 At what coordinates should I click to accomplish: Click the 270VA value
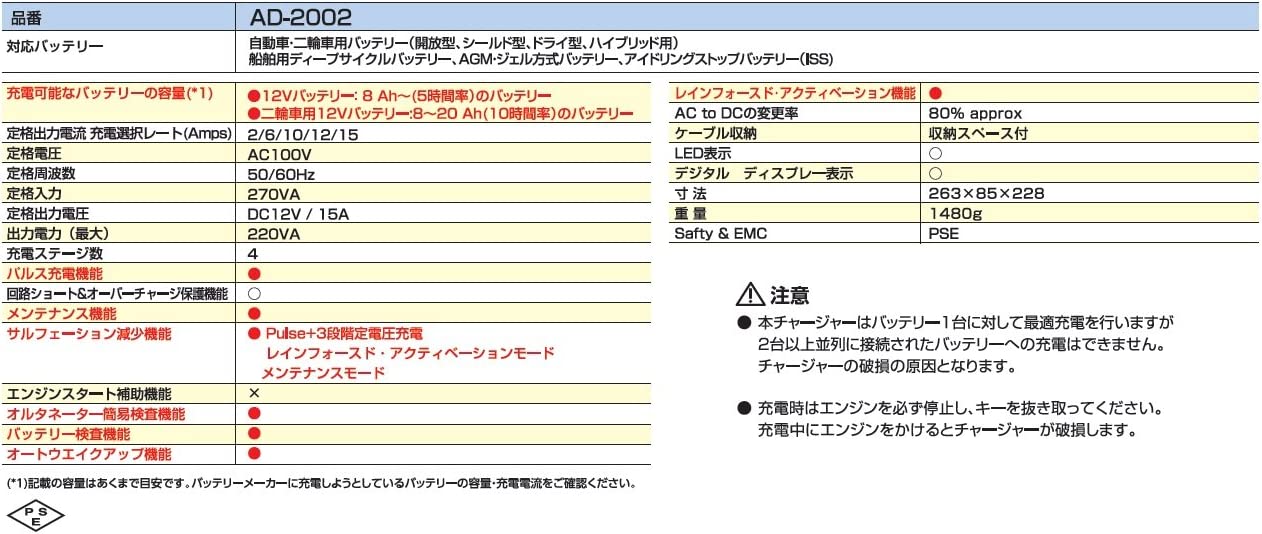point(273,194)
